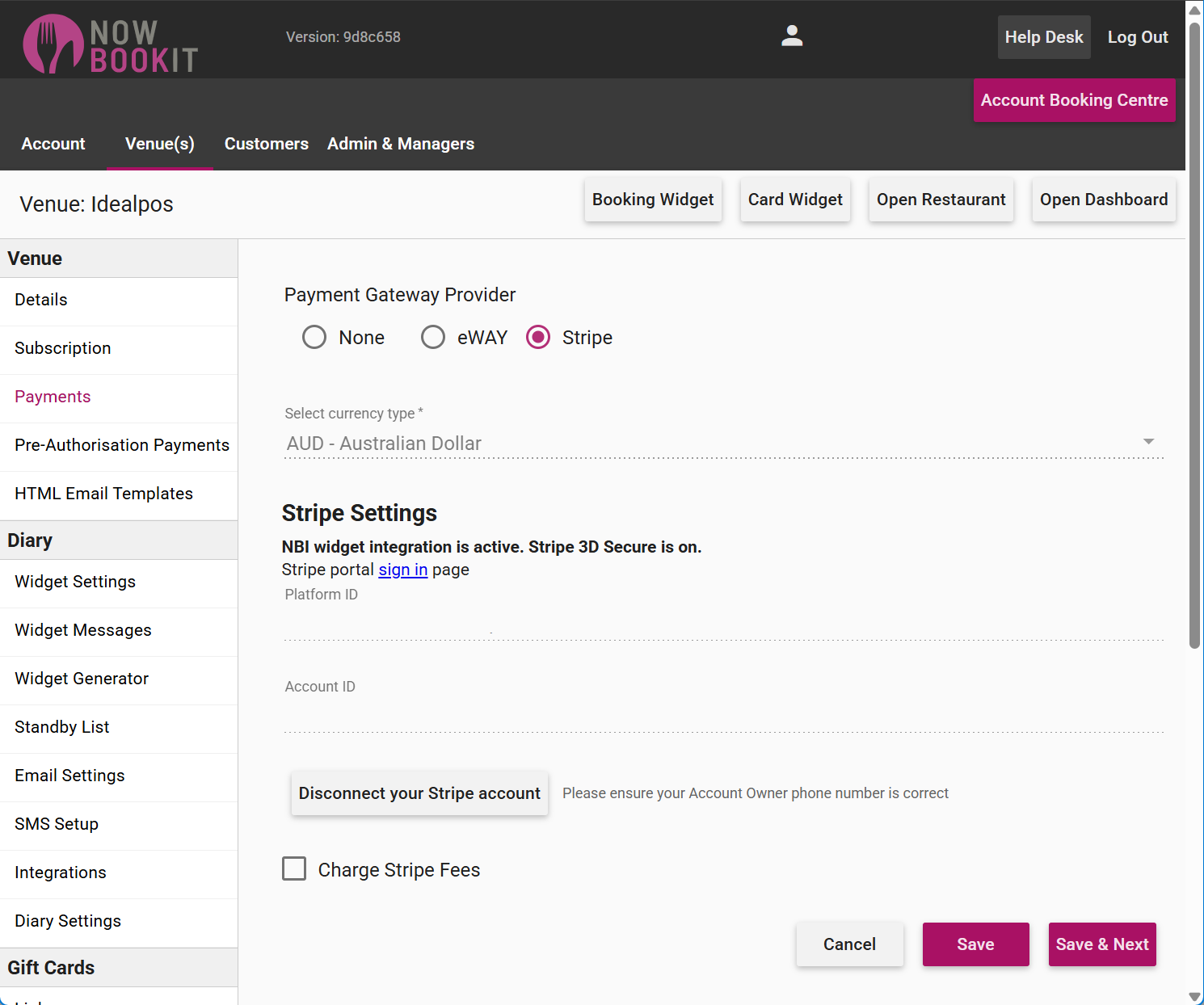Click the scrollbar down arrow
Image resolution: width=1204 pixels, height=1005 pixels.
(1194, 996)
